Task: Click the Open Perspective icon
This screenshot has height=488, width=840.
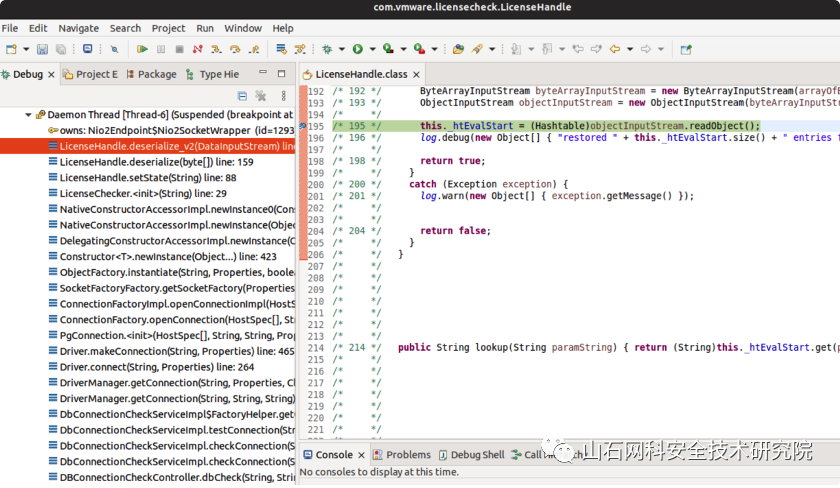Action: 686,50
